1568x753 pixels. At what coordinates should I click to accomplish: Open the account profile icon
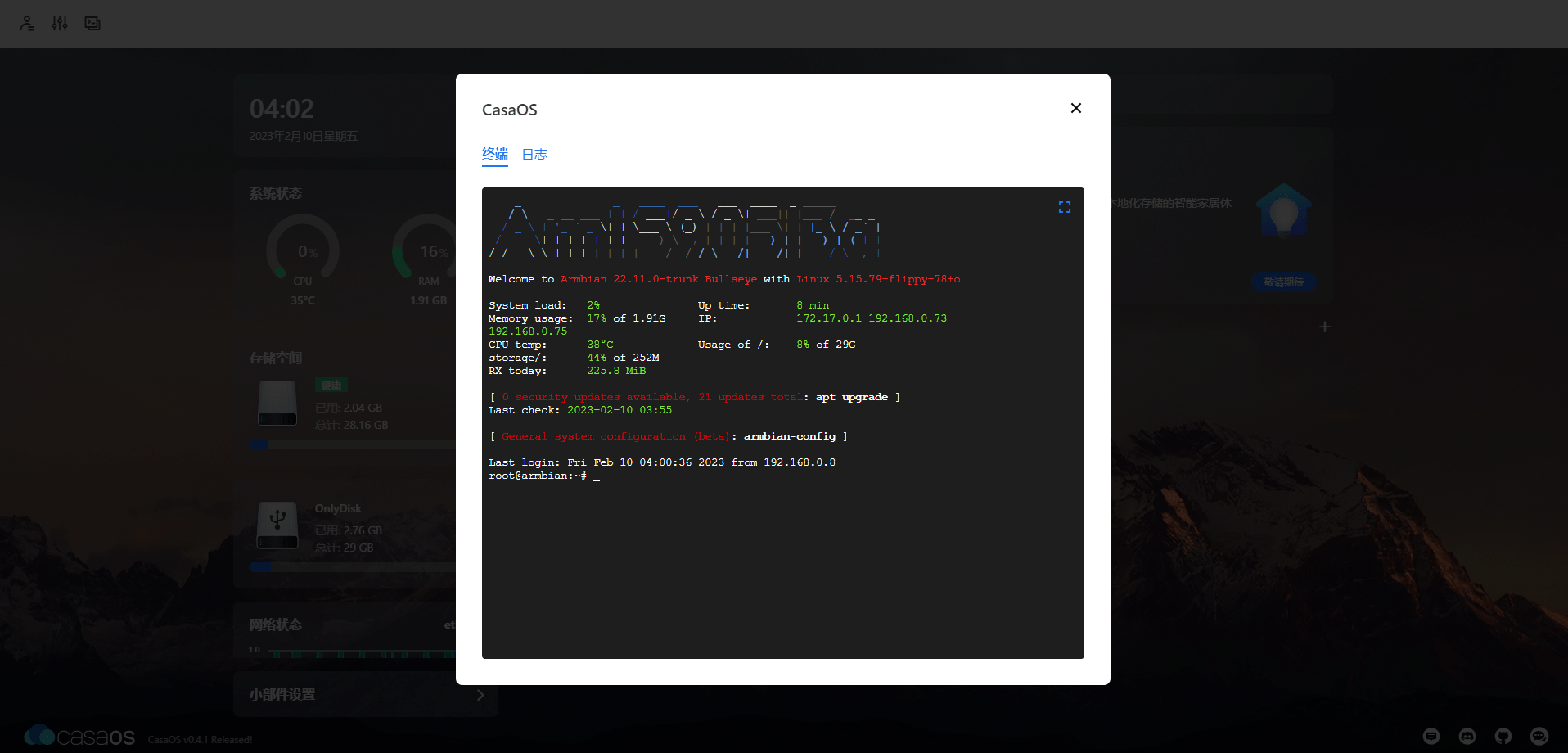tap(27, 24)
